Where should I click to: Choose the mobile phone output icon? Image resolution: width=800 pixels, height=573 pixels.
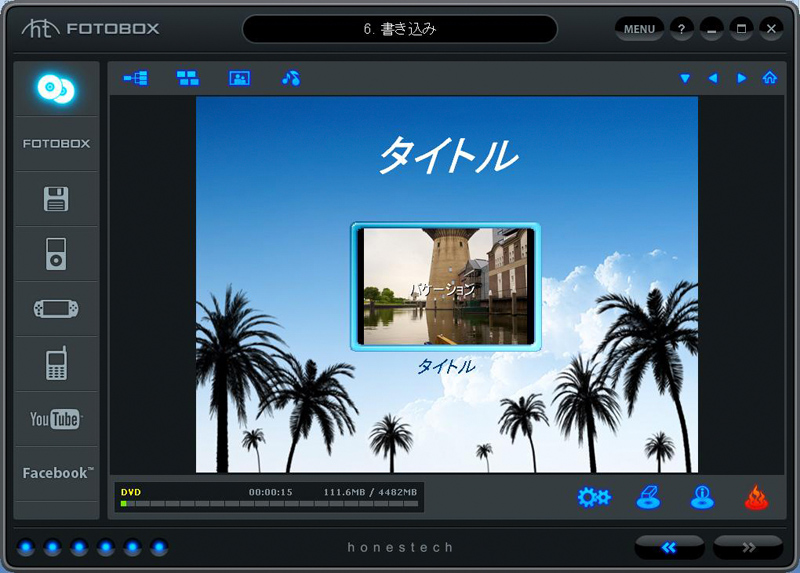(x=56, y=363)
